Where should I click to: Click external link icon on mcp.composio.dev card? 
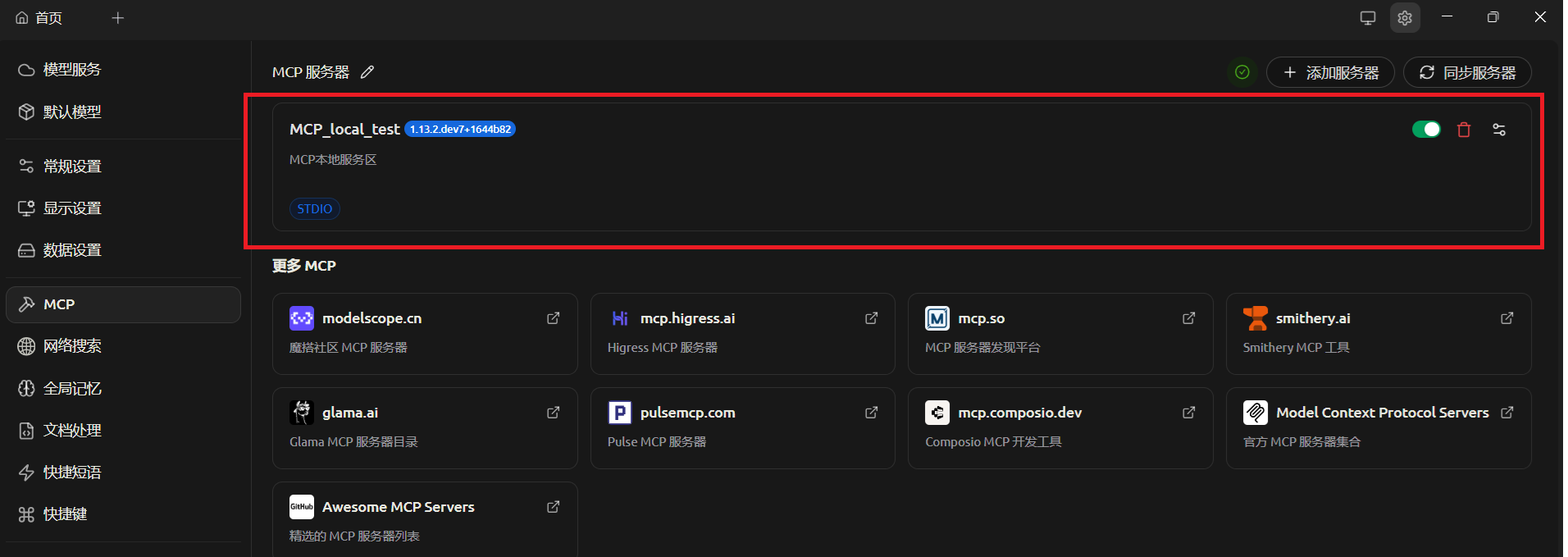click(x=1189, y=413)
